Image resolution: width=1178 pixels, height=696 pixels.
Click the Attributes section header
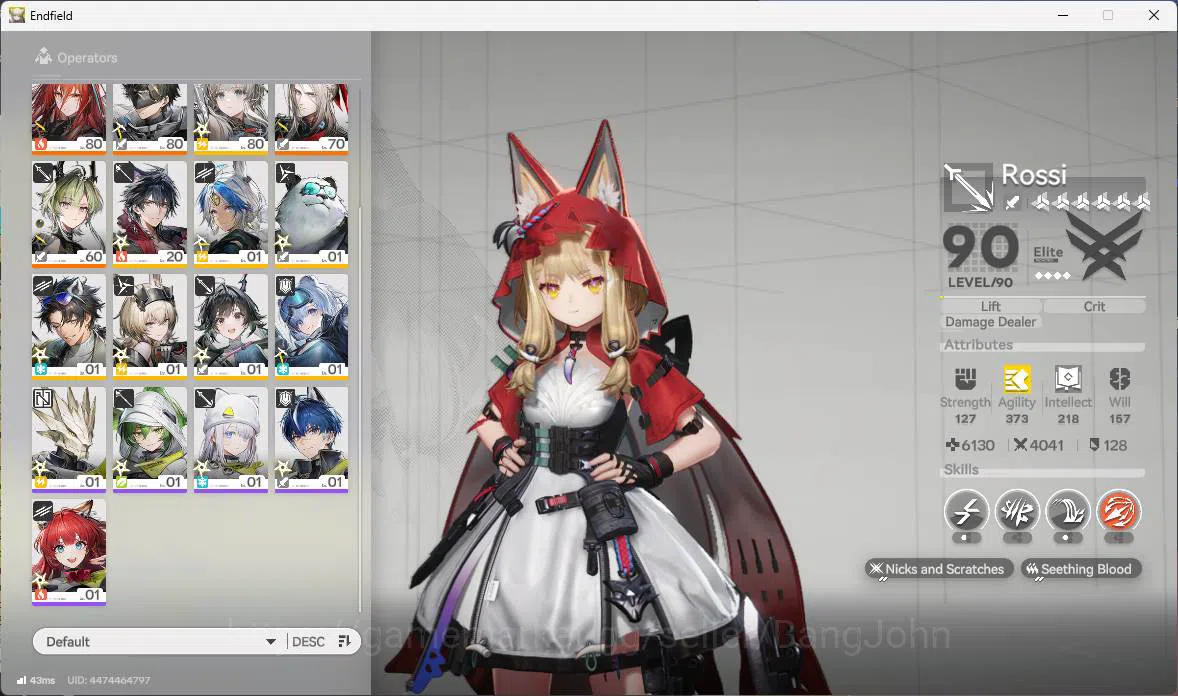tap(979, 344)
